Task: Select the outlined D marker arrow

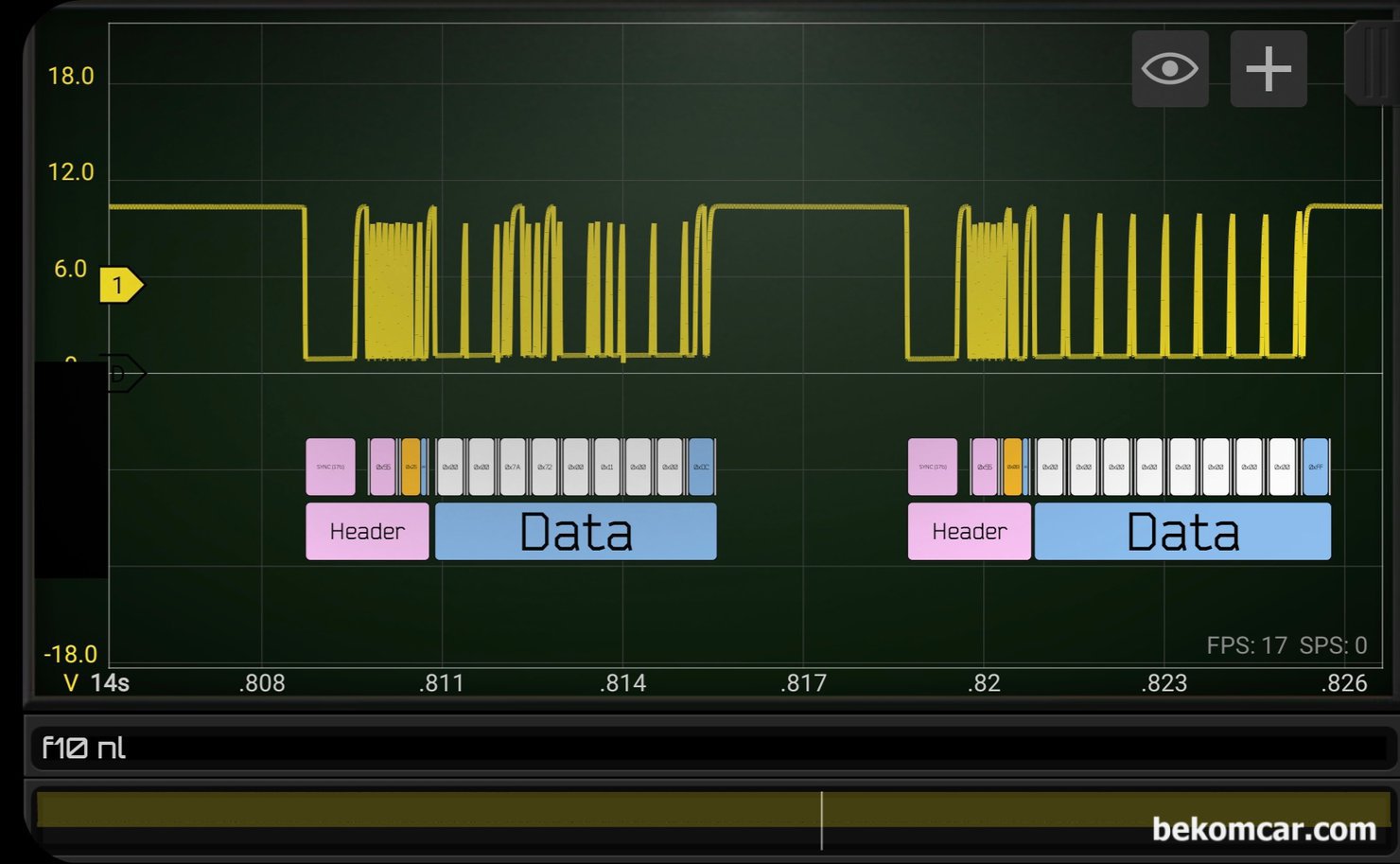Action: click(123, 374)
